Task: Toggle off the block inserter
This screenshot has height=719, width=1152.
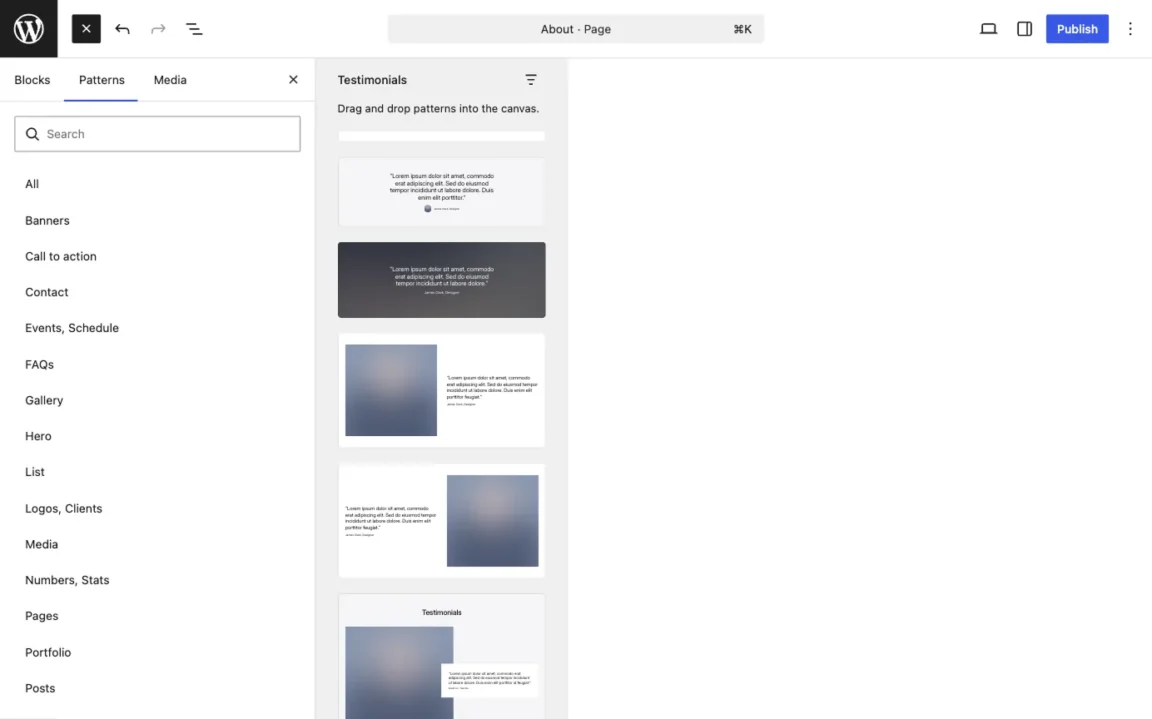Action: [85, 28]
